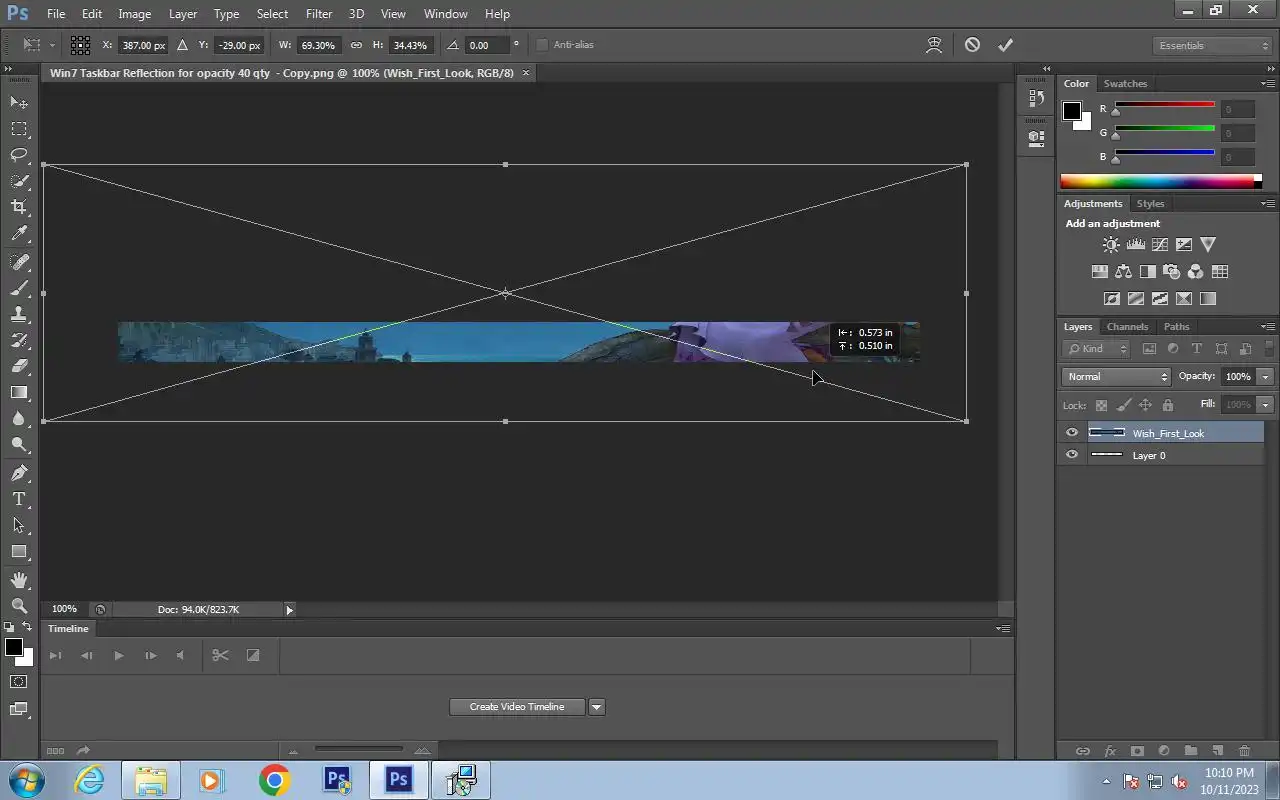Select the Horizontal Type tool

coord(19,499)
